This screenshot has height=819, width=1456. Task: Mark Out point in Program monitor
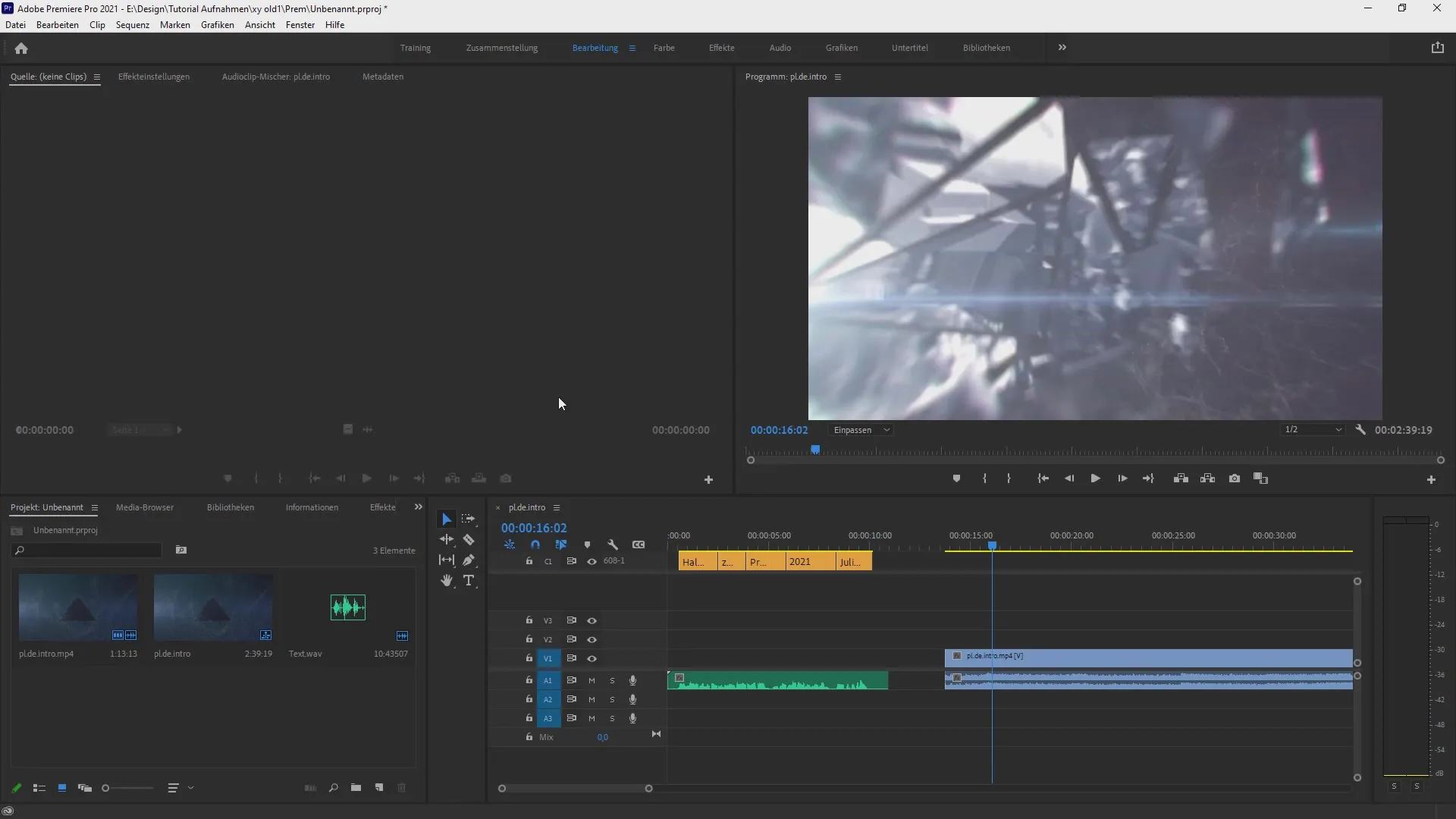(1009, 479)
